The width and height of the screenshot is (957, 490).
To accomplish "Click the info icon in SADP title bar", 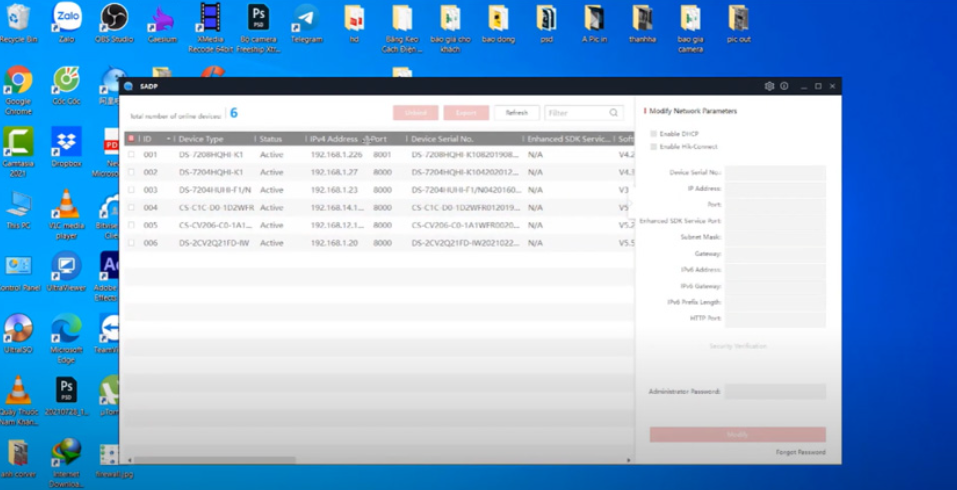I will click(x=784, y=86).
